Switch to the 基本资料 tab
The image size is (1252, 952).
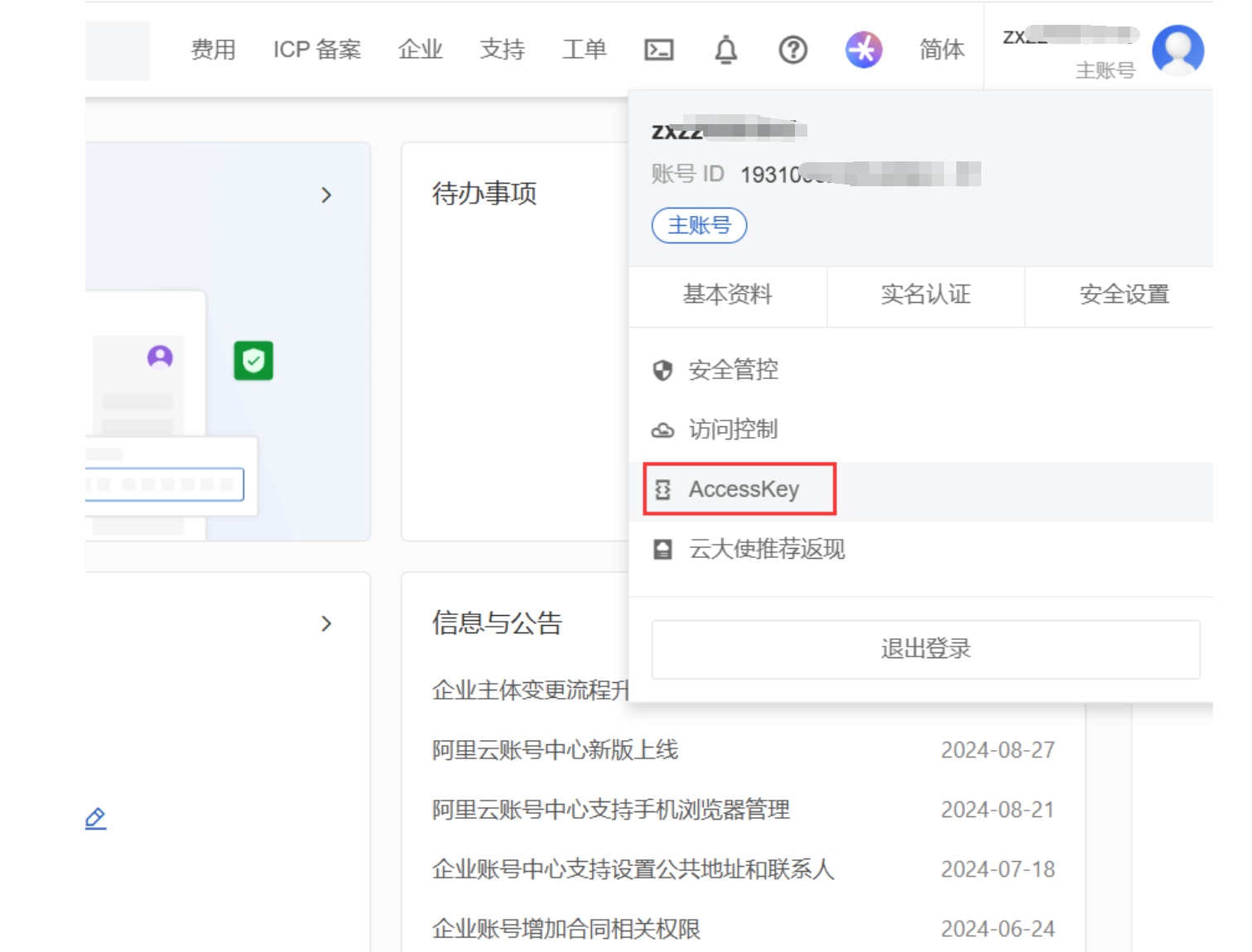[728, 295]
